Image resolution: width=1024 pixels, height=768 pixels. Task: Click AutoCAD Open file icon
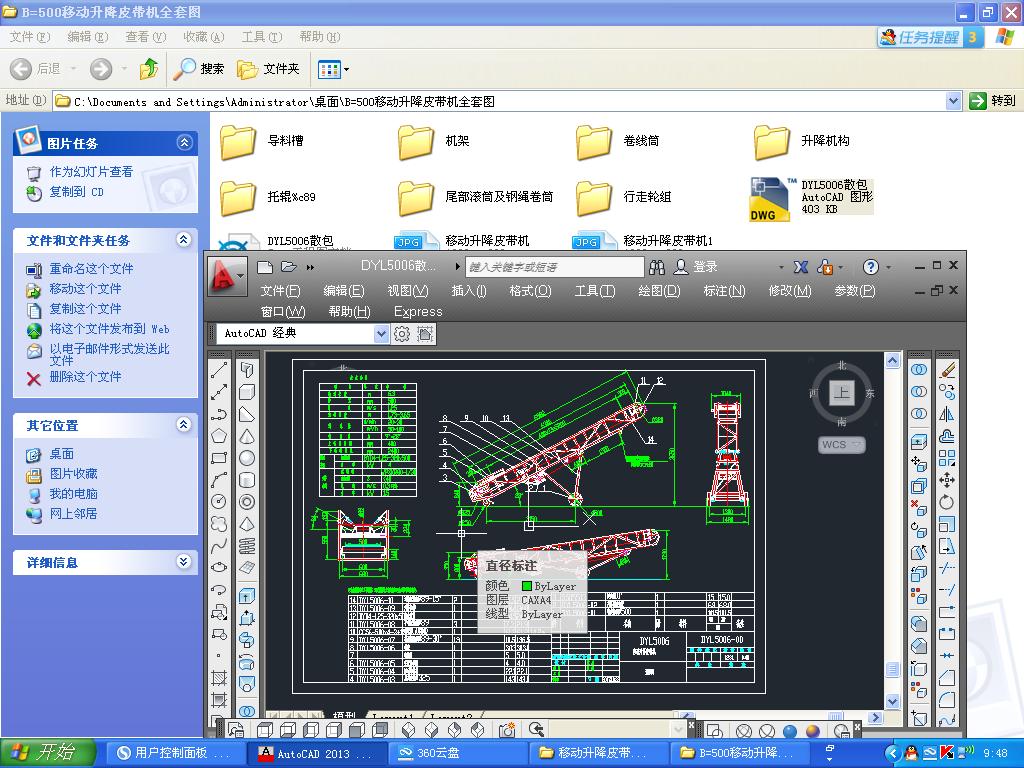click(x=289, y=266)
